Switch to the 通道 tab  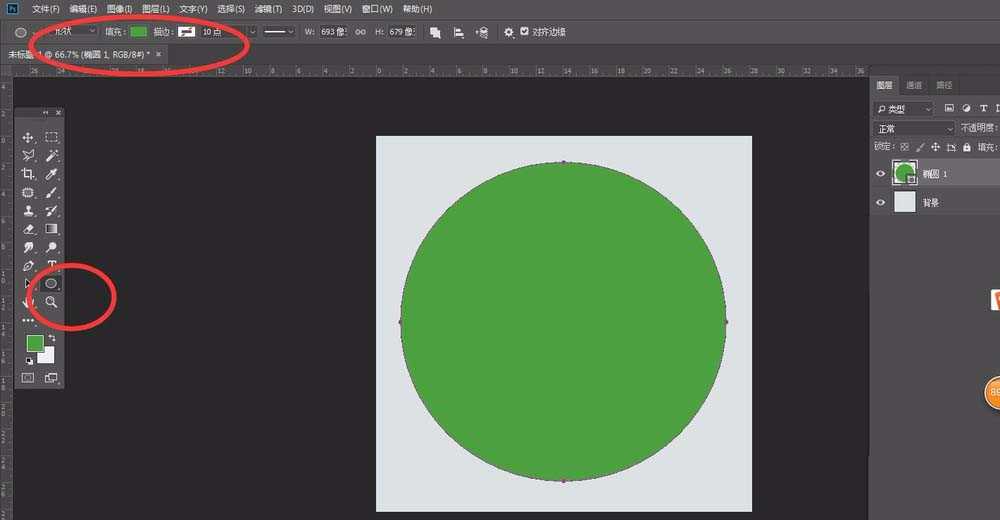(914, 86)
